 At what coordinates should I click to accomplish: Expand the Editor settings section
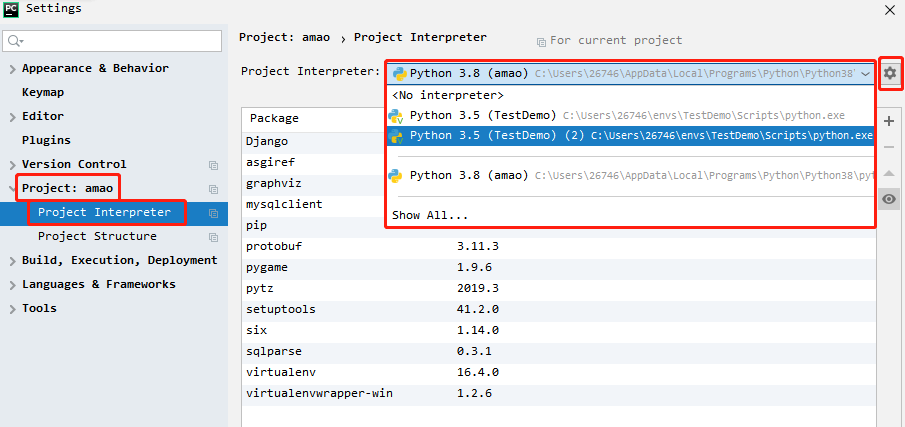[x=13, y=117]
